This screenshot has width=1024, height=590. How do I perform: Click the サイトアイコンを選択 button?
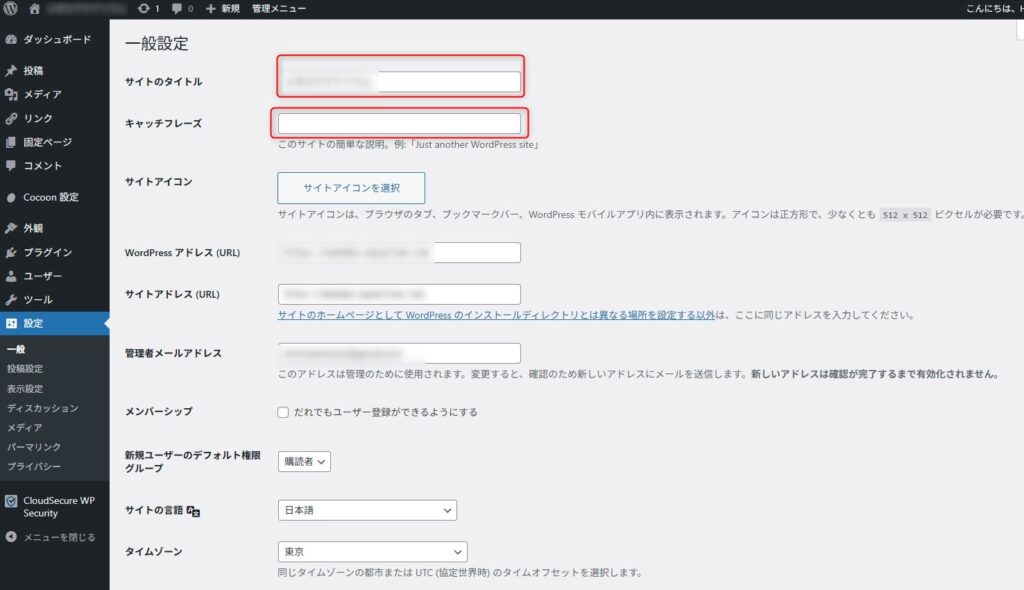(350, 188)
